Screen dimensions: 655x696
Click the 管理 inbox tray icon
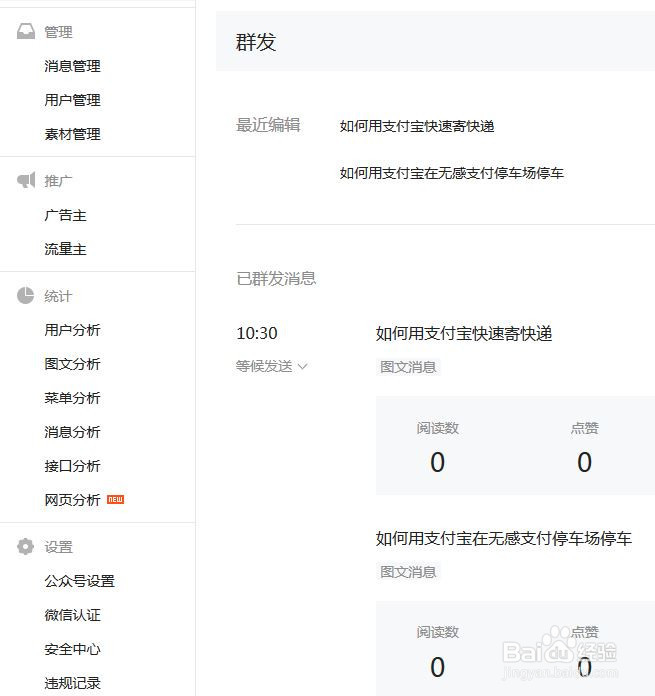point(26,32)
